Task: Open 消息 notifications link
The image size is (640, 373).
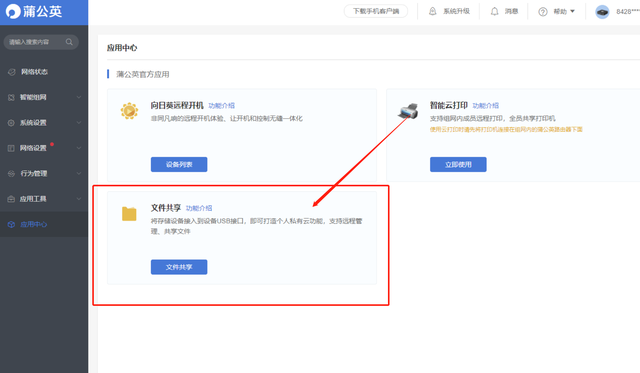Action: pyautogui.click(x=511, y=11)
